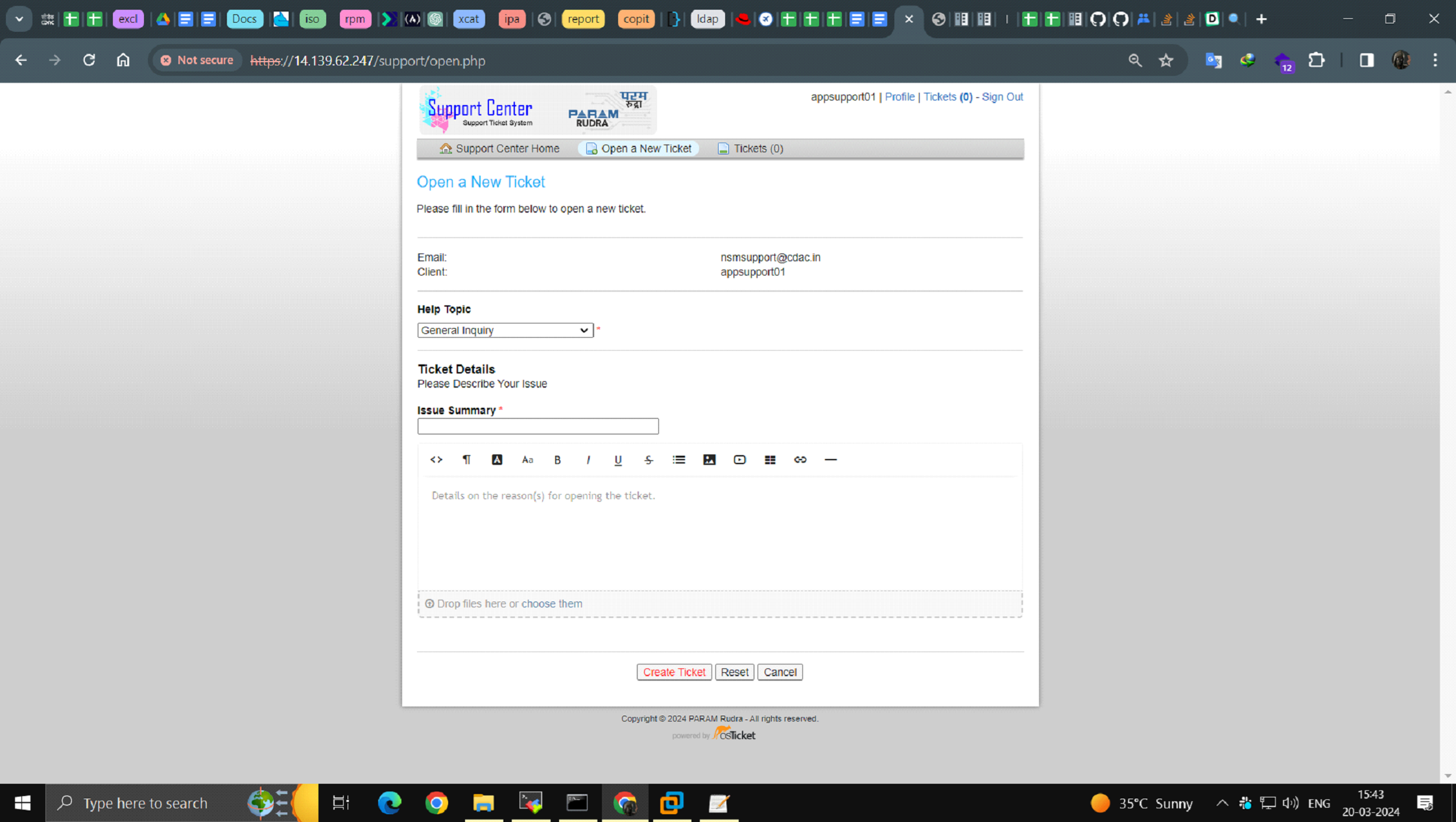Toggle HTML code view in editor
Viewport: 1456px width, 822px height.
point(436,460)
